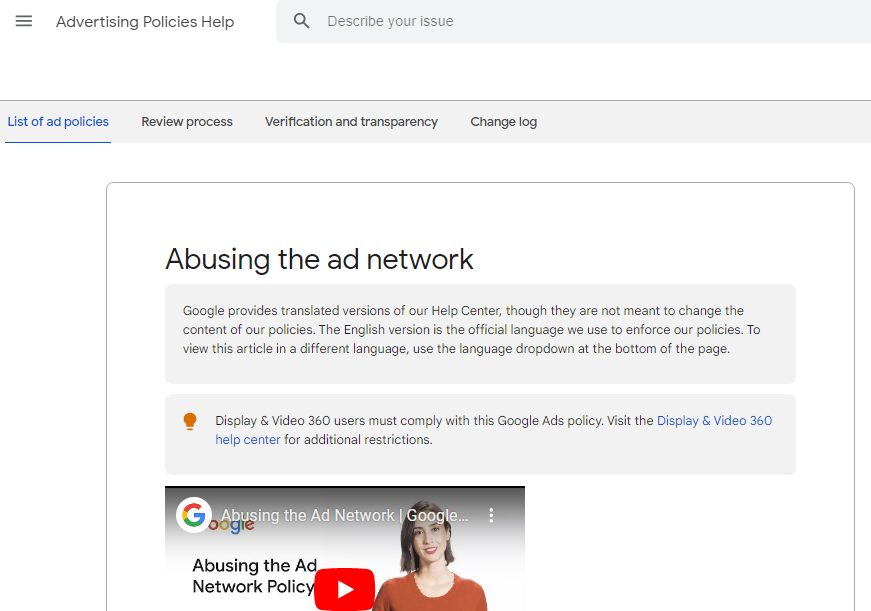Click the search magnifier icon
Screen dimensions: 871x611
tap(302, 21)
